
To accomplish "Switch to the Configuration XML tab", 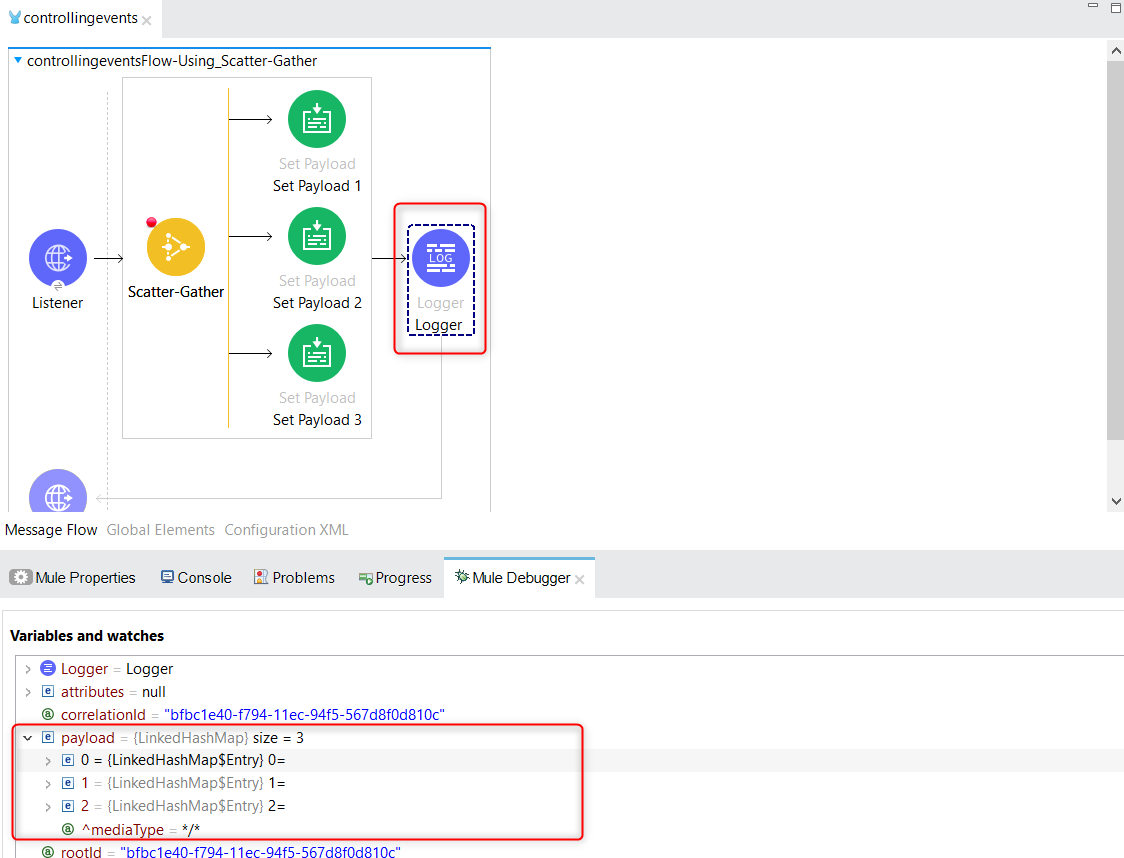I will point(285,530).
